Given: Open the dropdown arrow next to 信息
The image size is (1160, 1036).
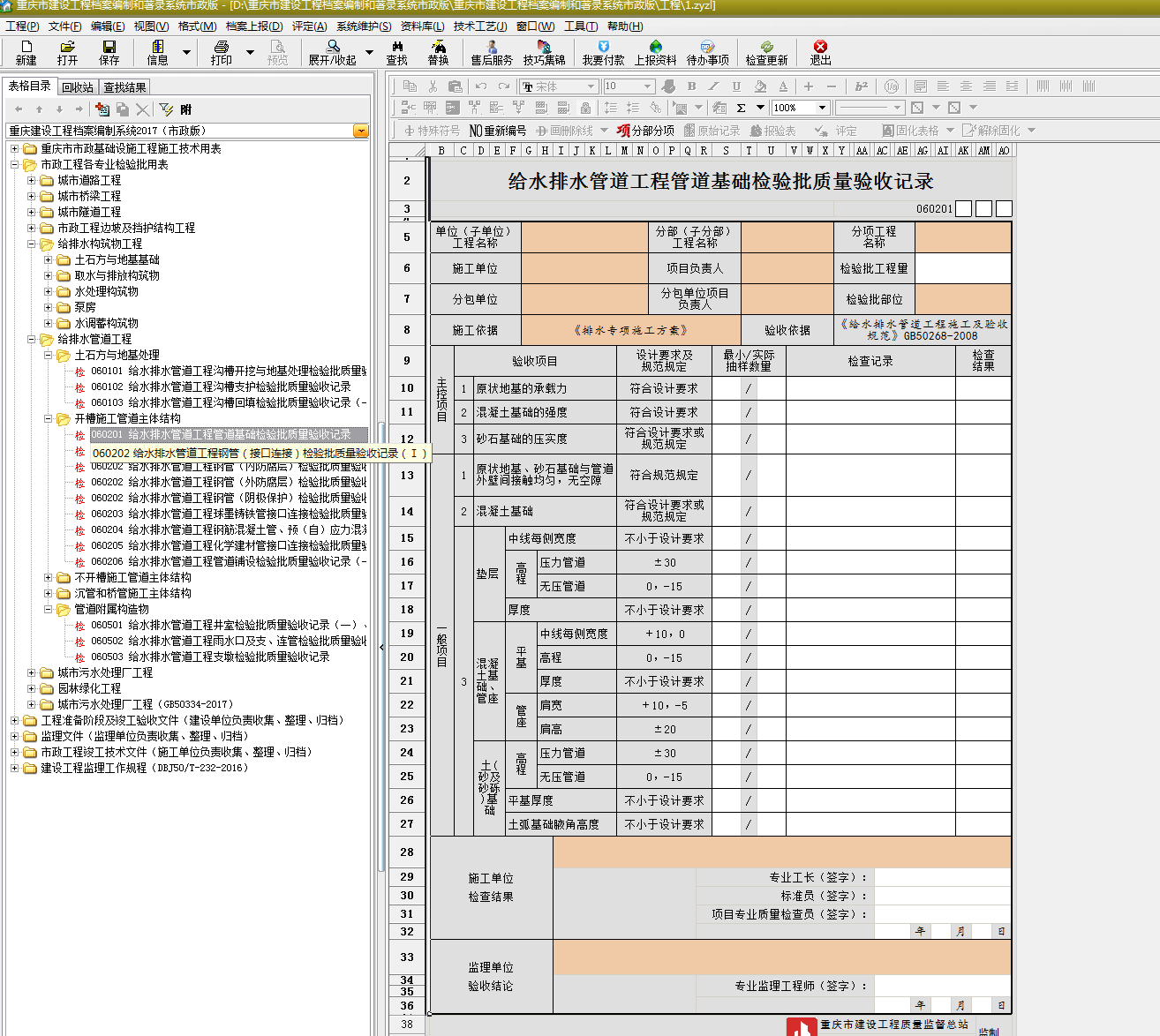Looking at the screenshot, I should 186,53.
